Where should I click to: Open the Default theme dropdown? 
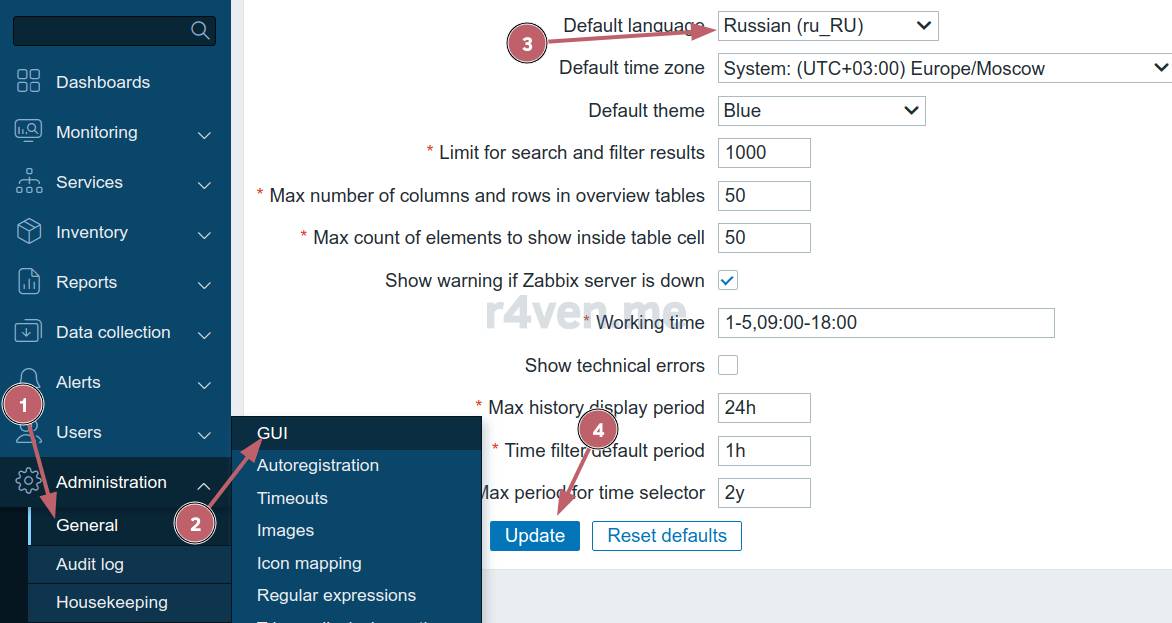click(821, 111)
